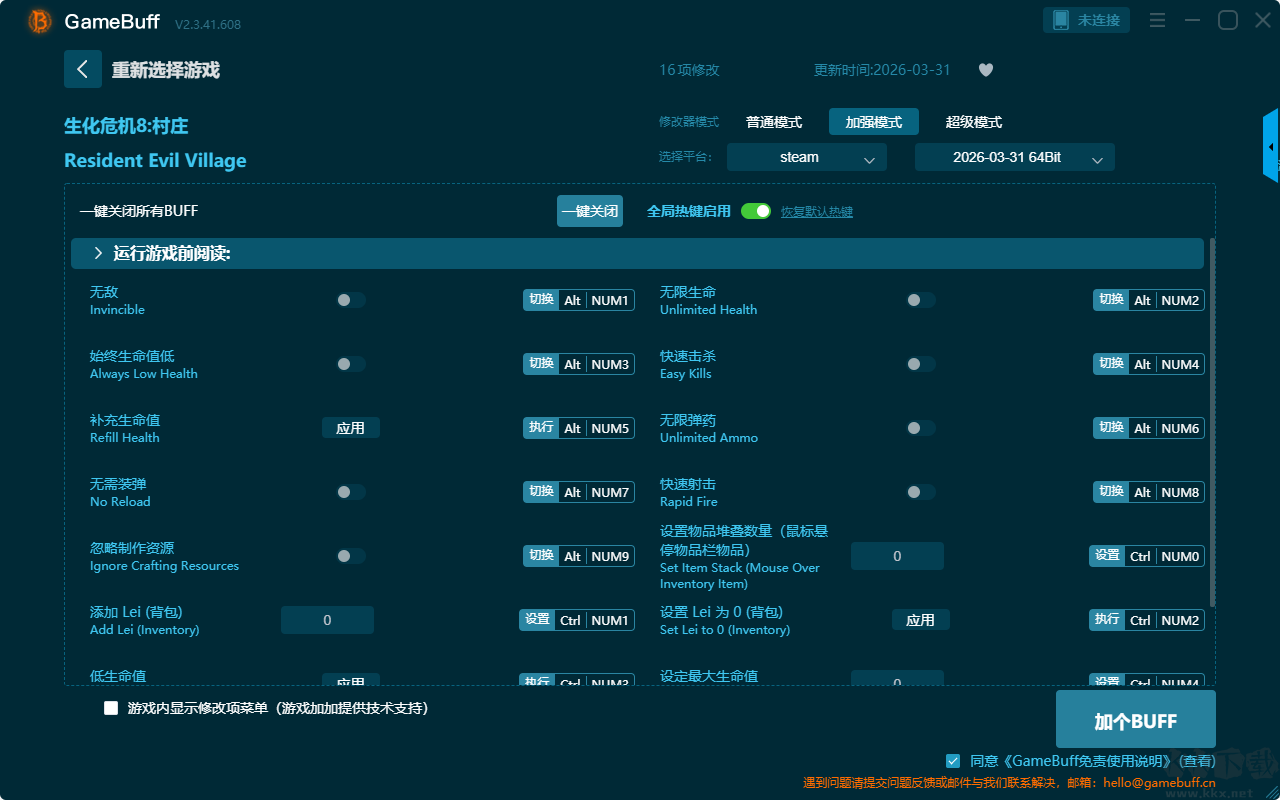Click Rapid Fire hotkey Alt NUM8 box
Image resolution: width=1280 pixels, height=800 pixels.
[x=1149, y=492]
